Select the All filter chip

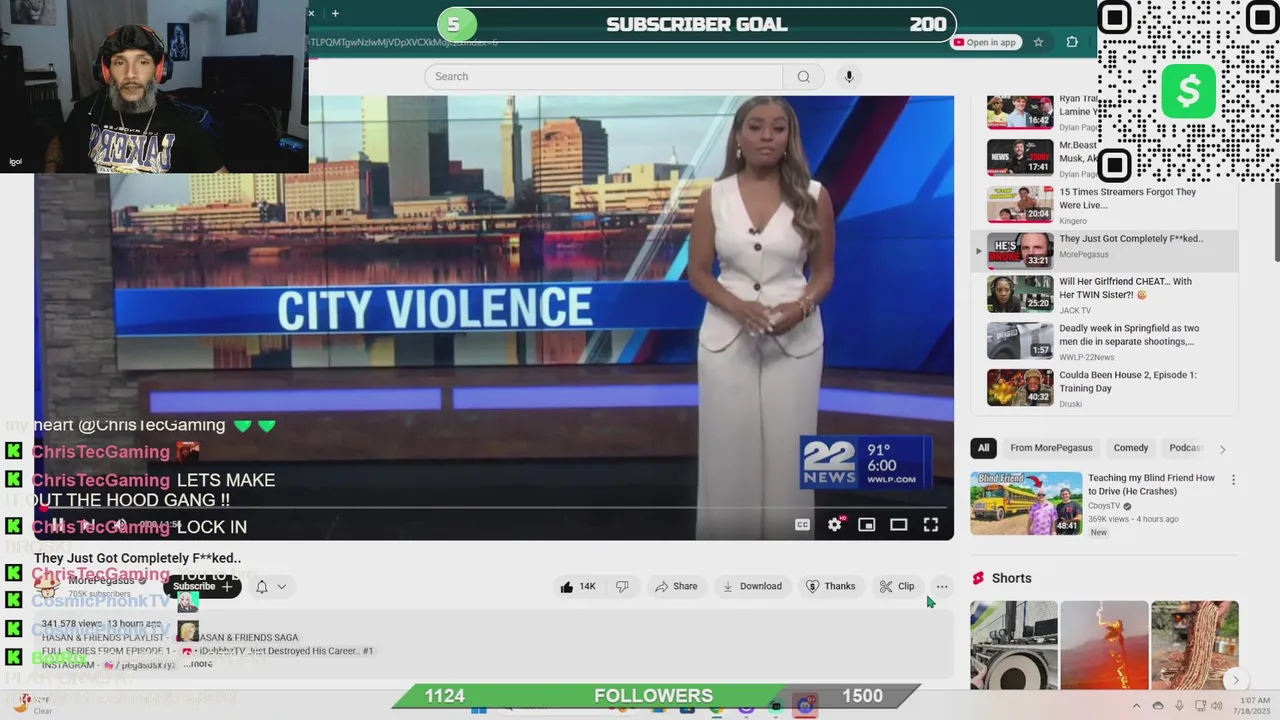coord(984,448)
